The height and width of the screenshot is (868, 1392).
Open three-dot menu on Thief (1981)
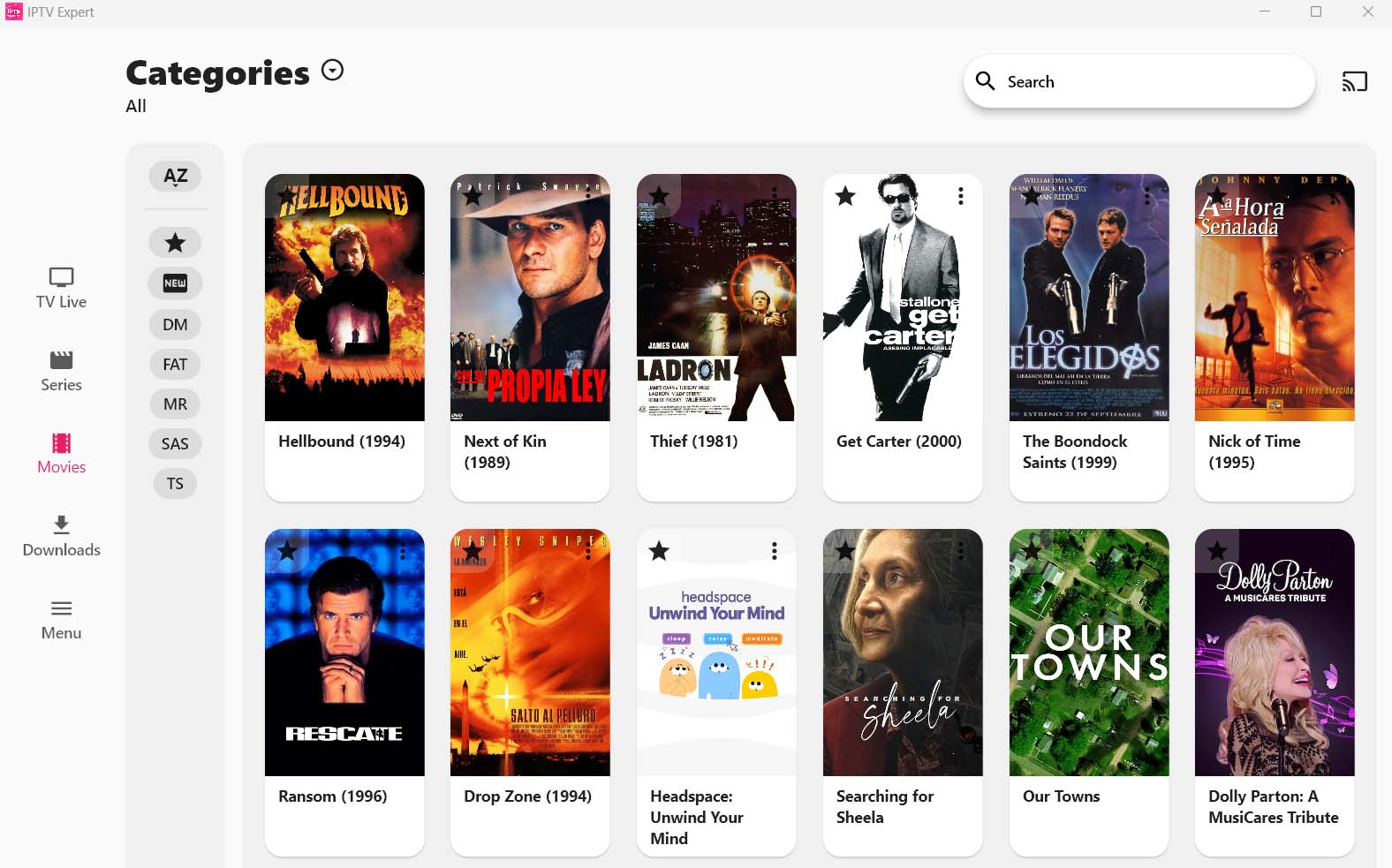click(x=774, y=196)
